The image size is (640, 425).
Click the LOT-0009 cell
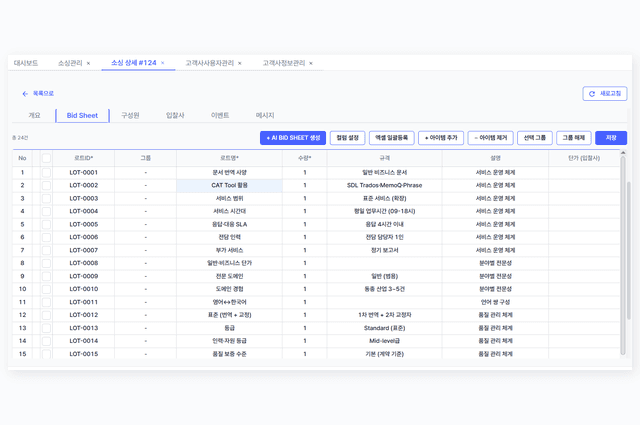coord(84,276)
